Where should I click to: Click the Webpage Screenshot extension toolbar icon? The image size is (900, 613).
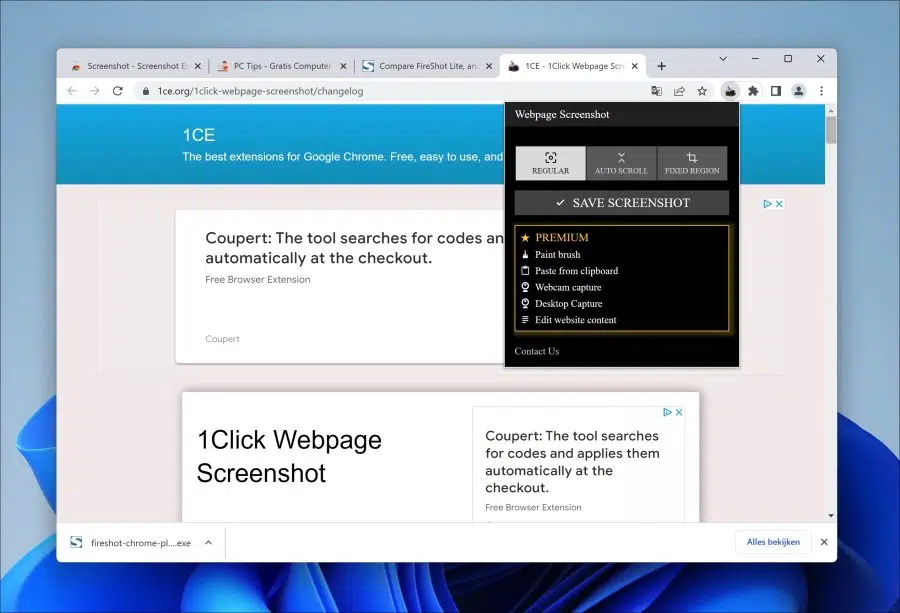pyautogui.click(x=730, y=91)
